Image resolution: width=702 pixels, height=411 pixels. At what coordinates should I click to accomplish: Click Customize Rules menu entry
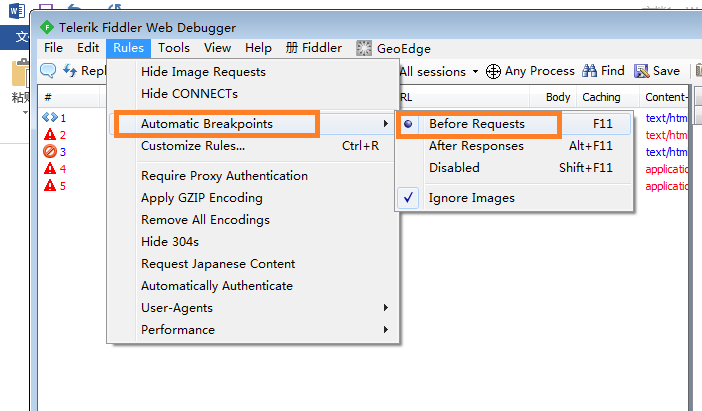[x=192, y=146]
